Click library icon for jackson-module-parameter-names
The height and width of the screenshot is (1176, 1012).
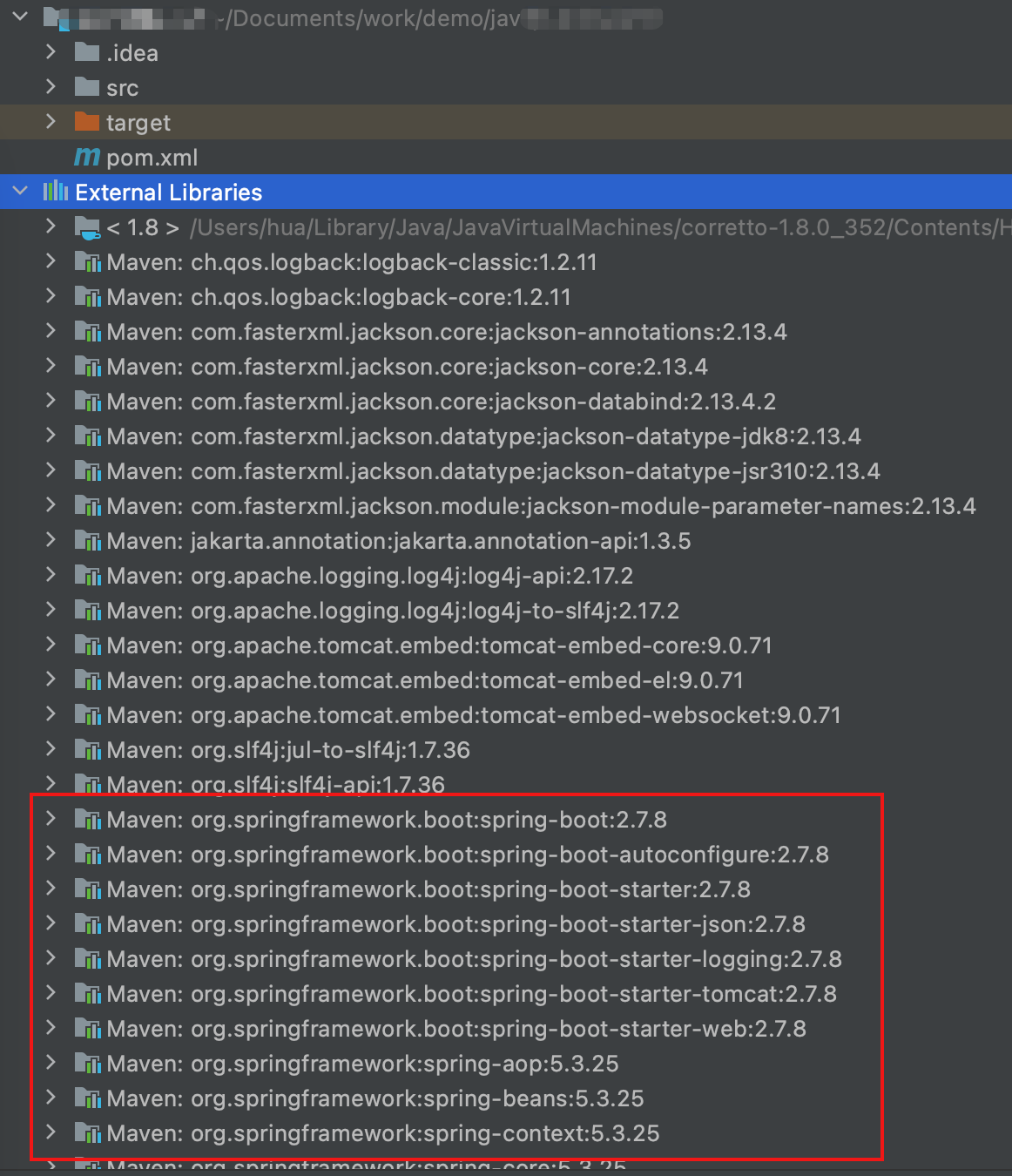pyautogui.click(x=88, y=506)
